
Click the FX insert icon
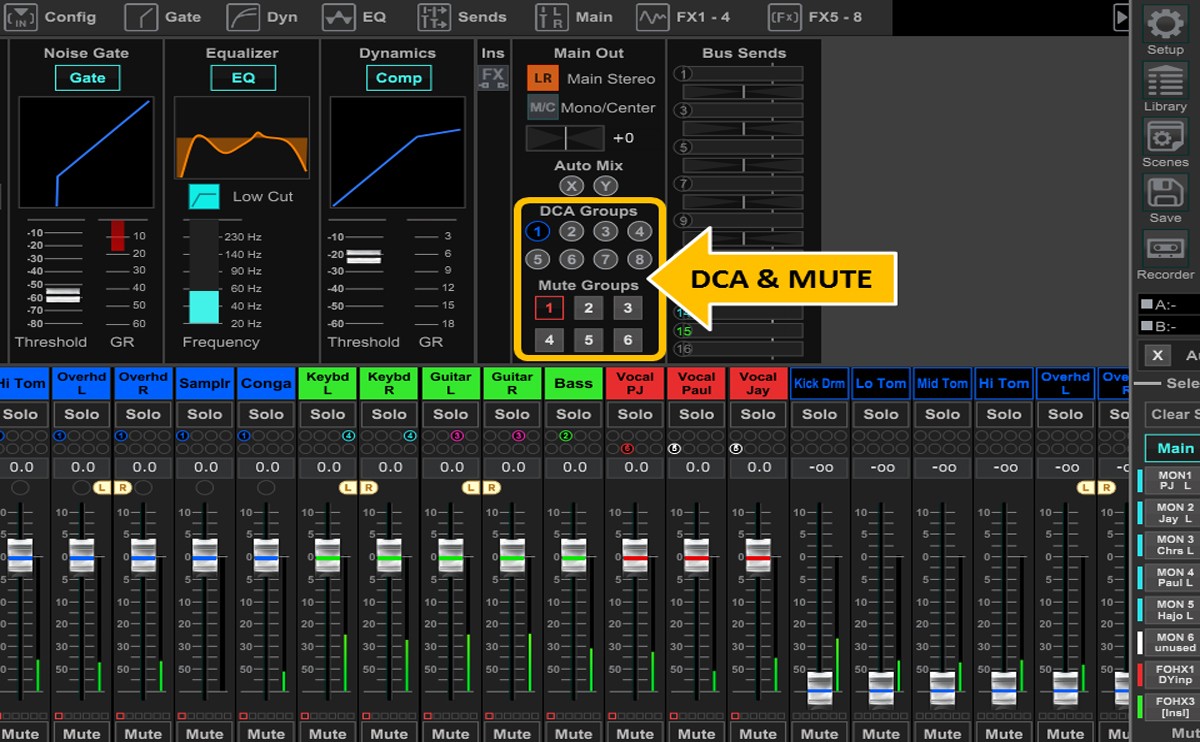point(493,77)
